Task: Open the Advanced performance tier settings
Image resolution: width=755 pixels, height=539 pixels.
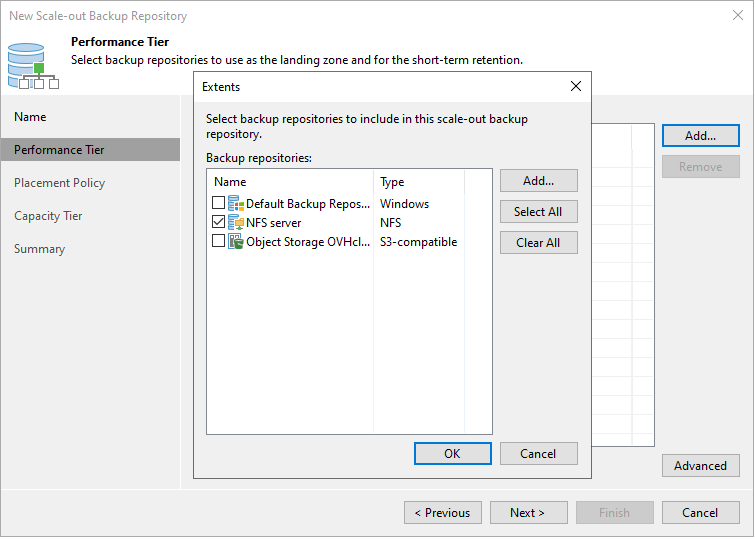Action: coord(700,466)
